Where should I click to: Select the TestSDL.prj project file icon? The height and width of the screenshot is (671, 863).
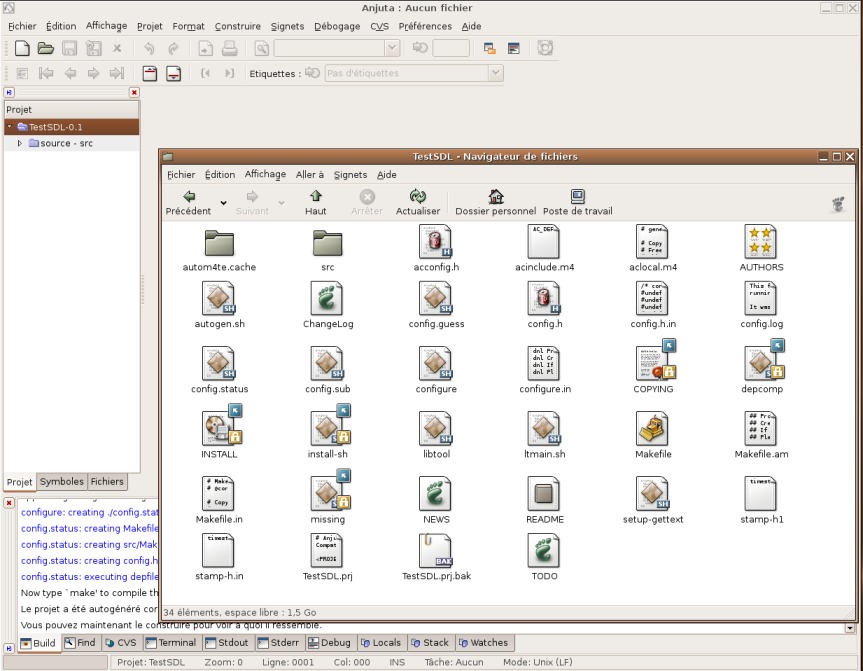pos(327,550)
